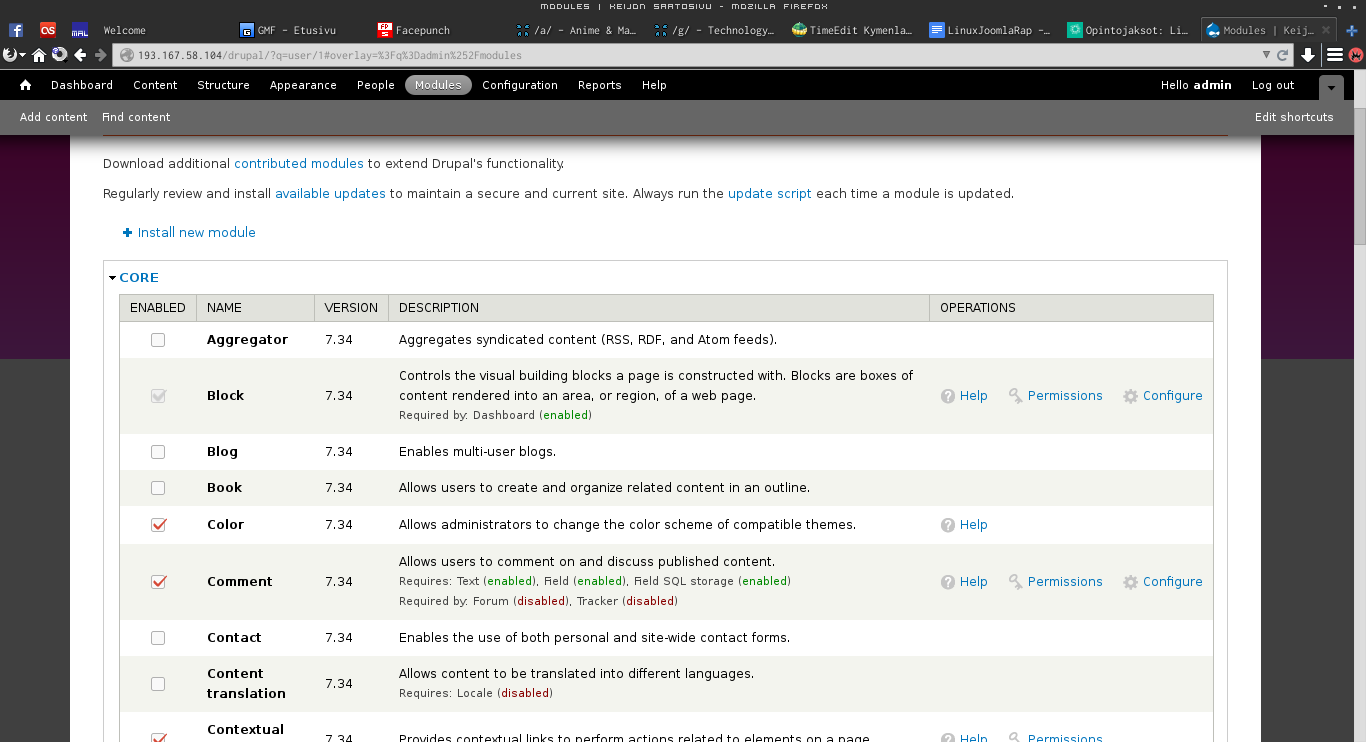Viewport: 1366px width, 742px height.
Task: Enable the Contact module checkbox
Action: [158, 638]
